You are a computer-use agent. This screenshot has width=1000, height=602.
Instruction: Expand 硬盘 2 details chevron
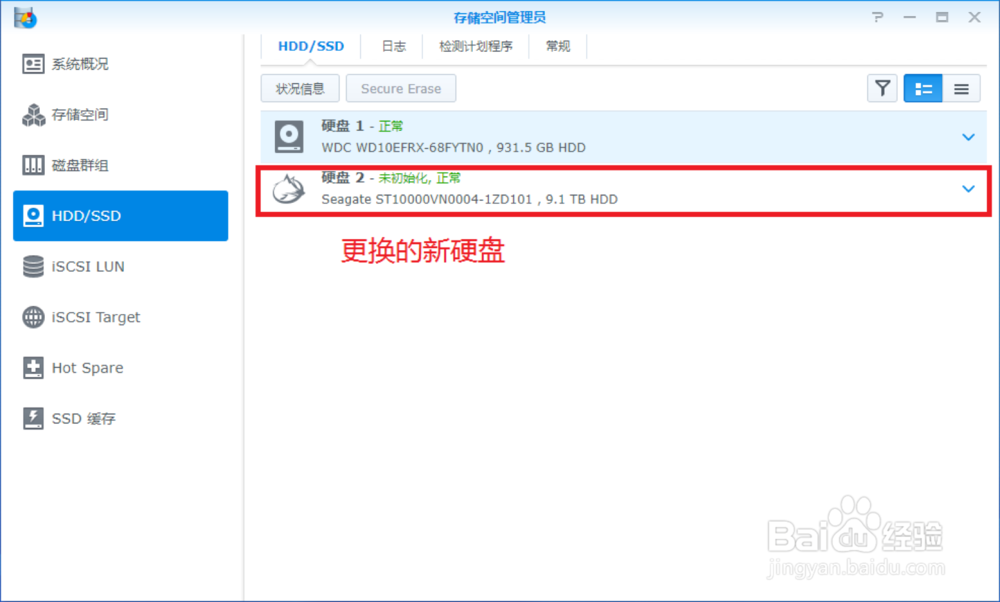tap(968, 189)
